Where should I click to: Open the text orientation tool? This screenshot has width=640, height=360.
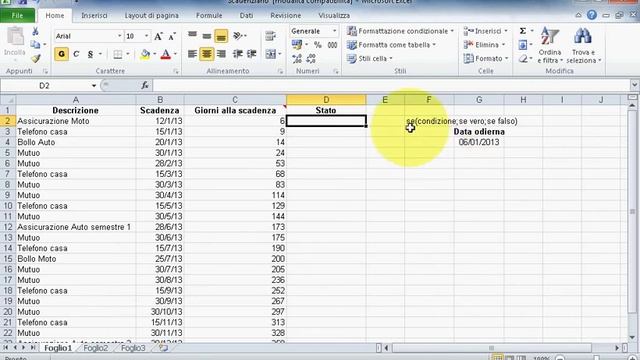pyautogui.click(x=239, y=36)
